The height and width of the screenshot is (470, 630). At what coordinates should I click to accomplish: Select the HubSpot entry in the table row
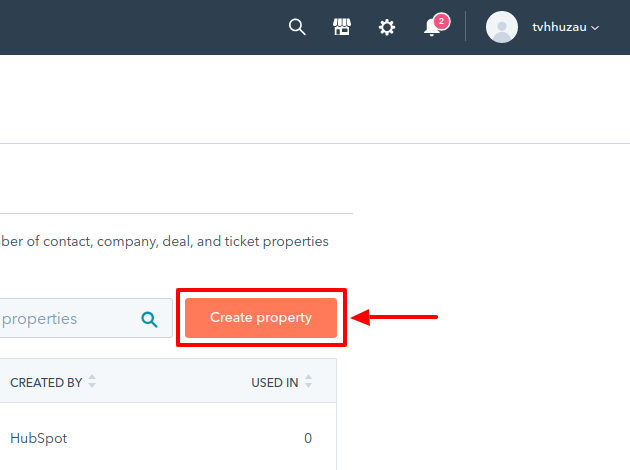pyautogui.click(x=39, y=438)
